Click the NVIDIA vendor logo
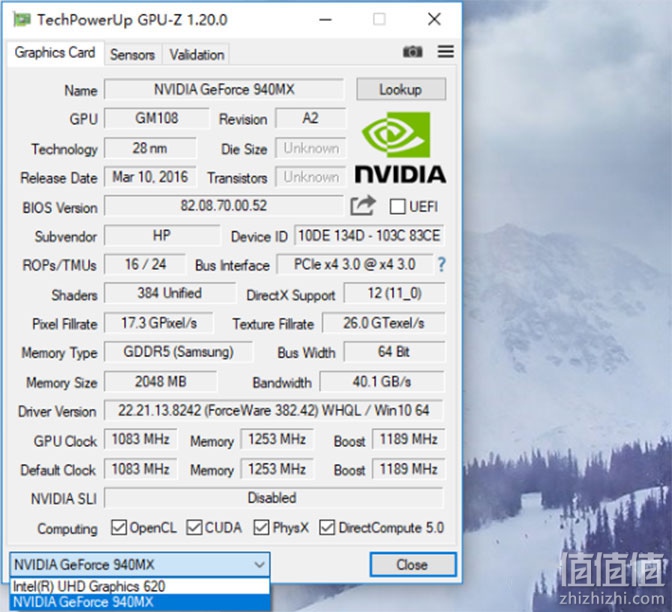The height and width of the screenshot is (612, 672). coord(400,147)
